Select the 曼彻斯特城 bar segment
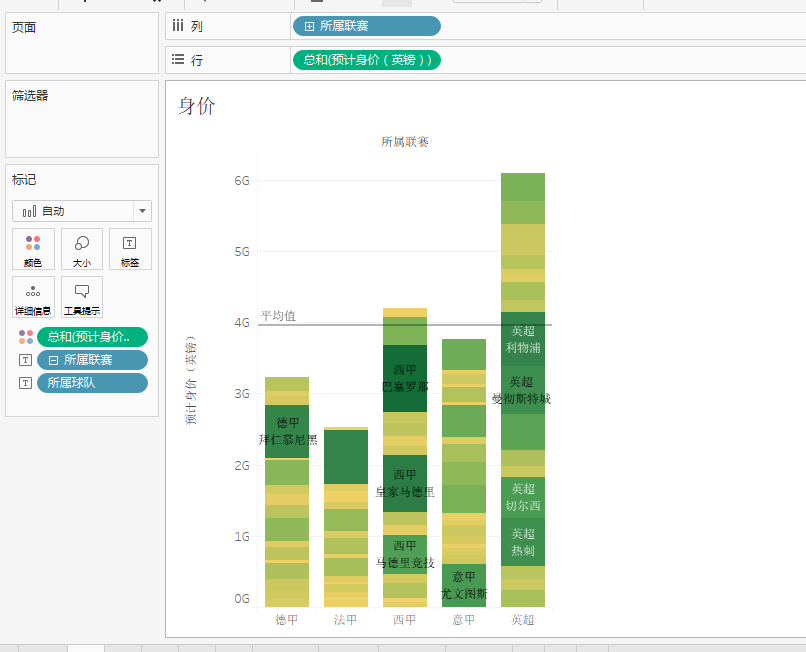 pos(523,390)
